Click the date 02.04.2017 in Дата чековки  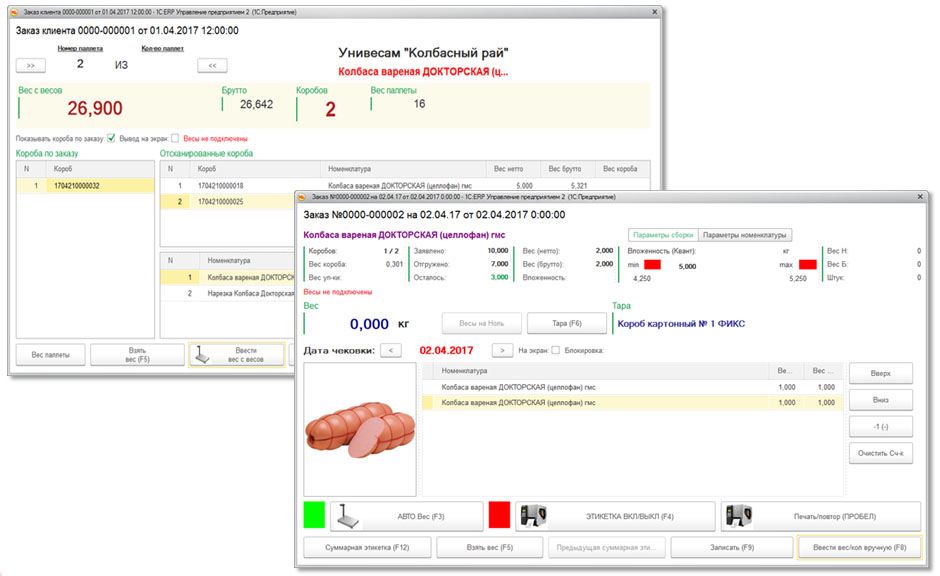click(x=447, y=350)
